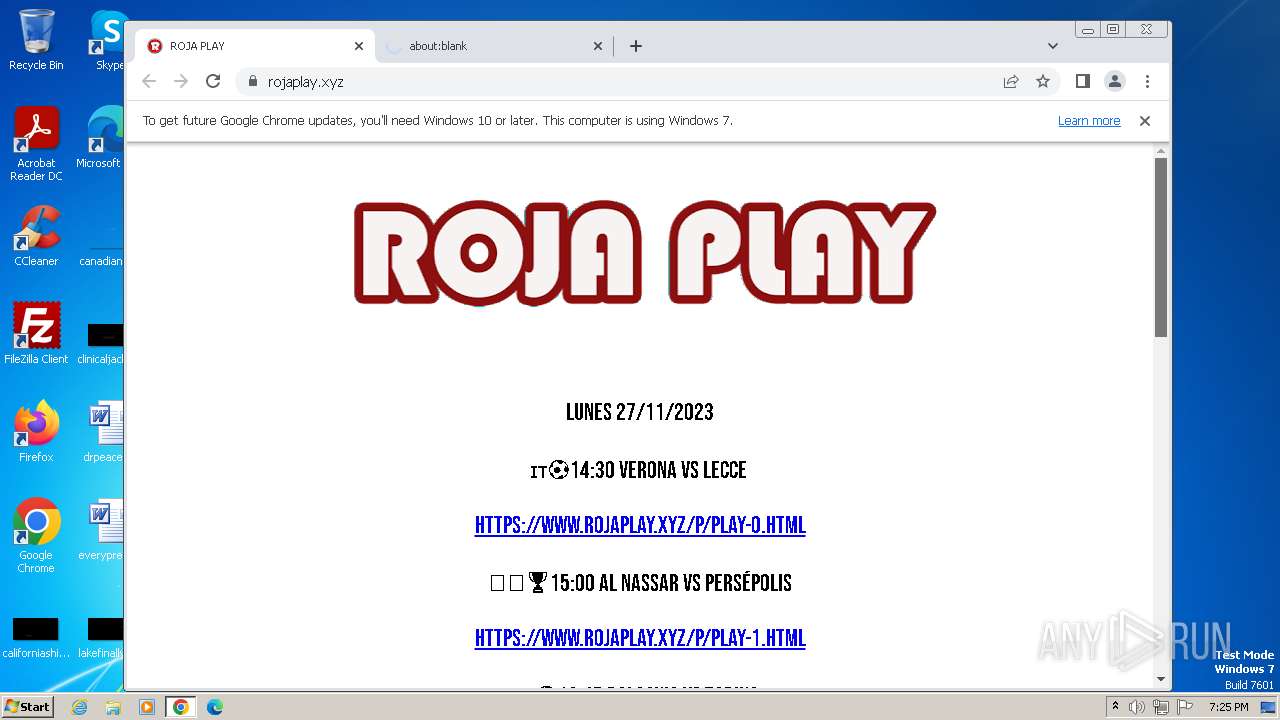The width and height of the screenshot is (1280, 720).
Task: Bookmark this page with star icon
Action: tap(1043, 81)
